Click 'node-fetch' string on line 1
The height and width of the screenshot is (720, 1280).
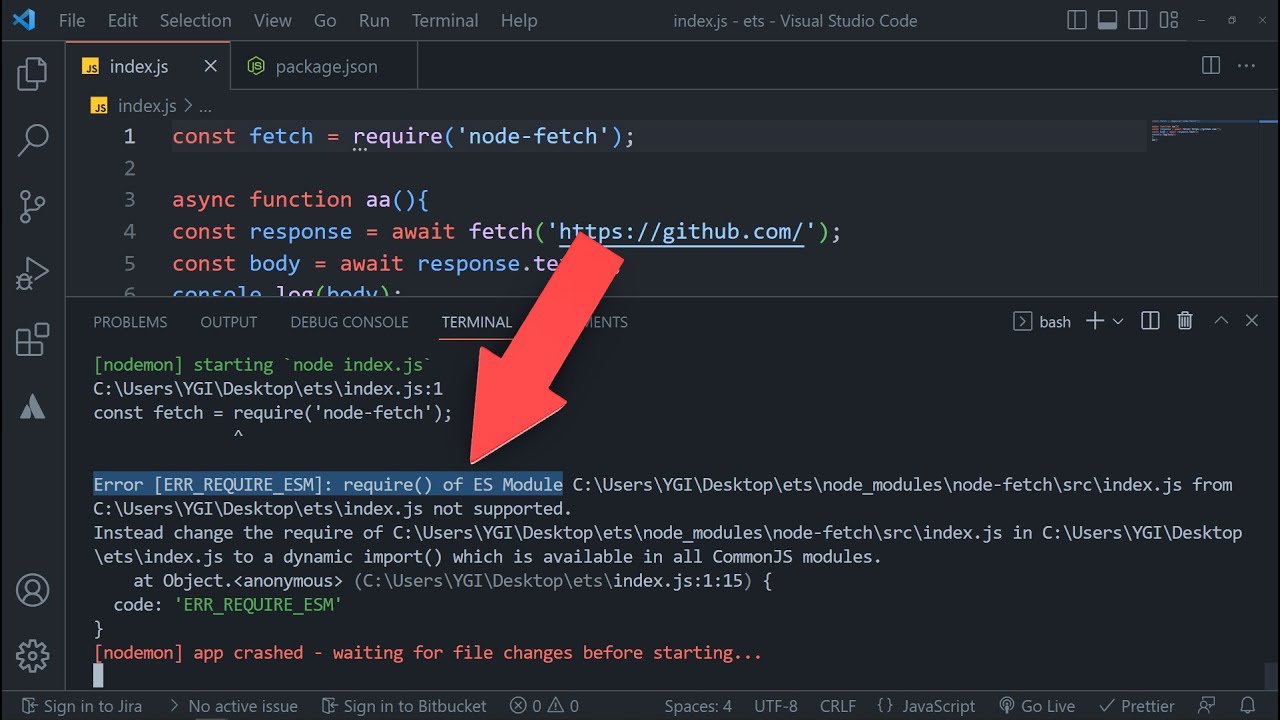[x=533, y=136]
